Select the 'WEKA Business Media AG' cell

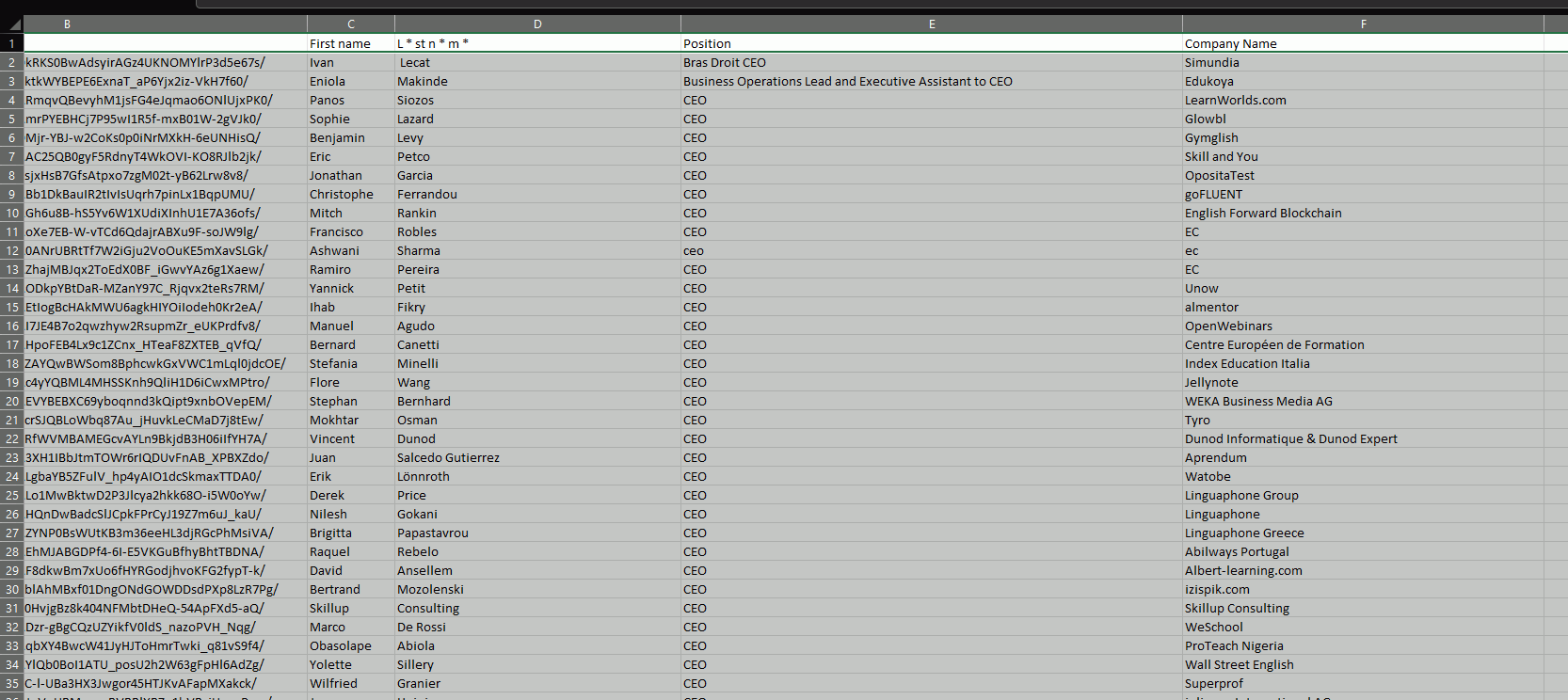coord(1363,401)
